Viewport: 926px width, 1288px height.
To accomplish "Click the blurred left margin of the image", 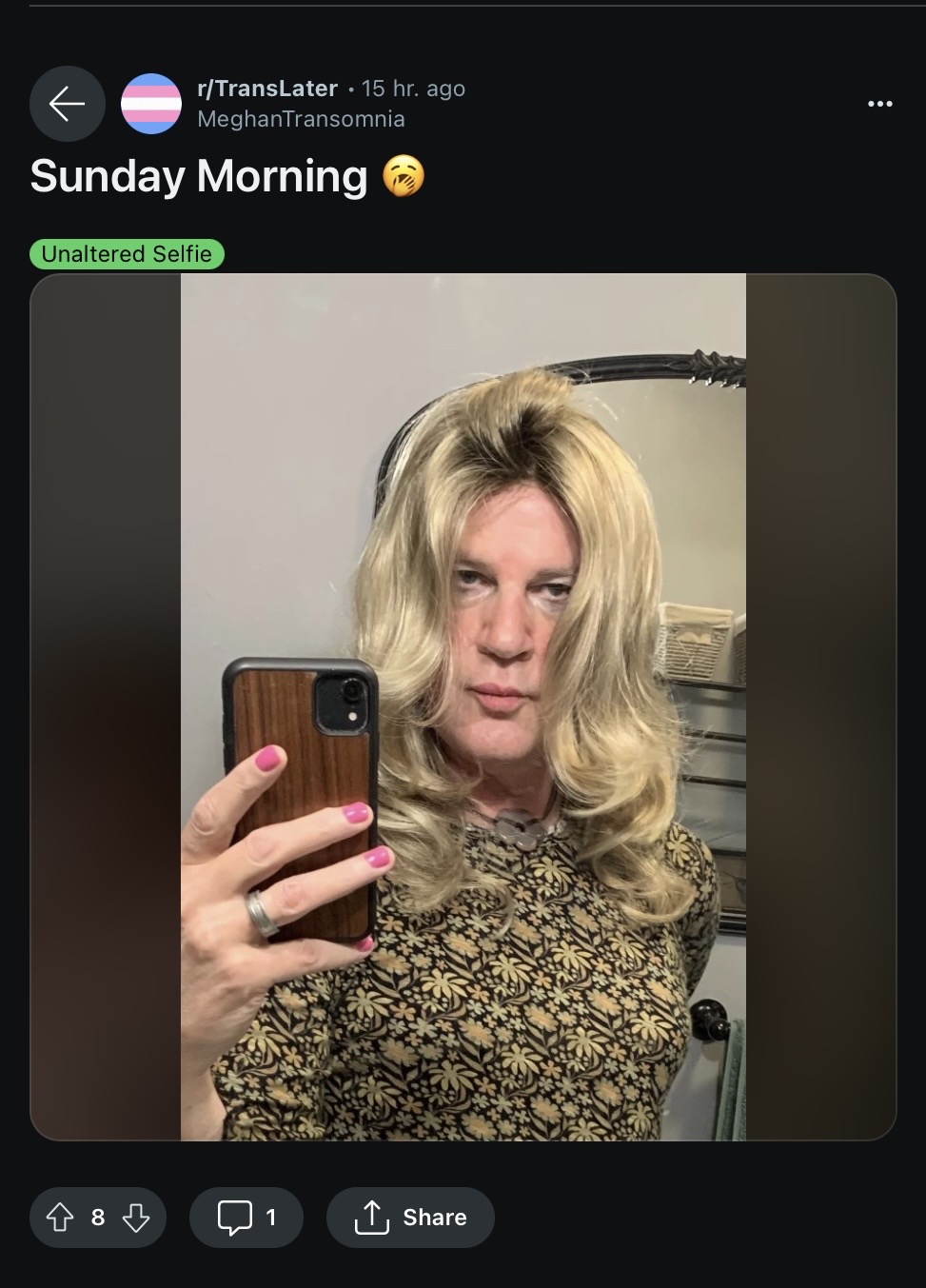I will point(106,706).
